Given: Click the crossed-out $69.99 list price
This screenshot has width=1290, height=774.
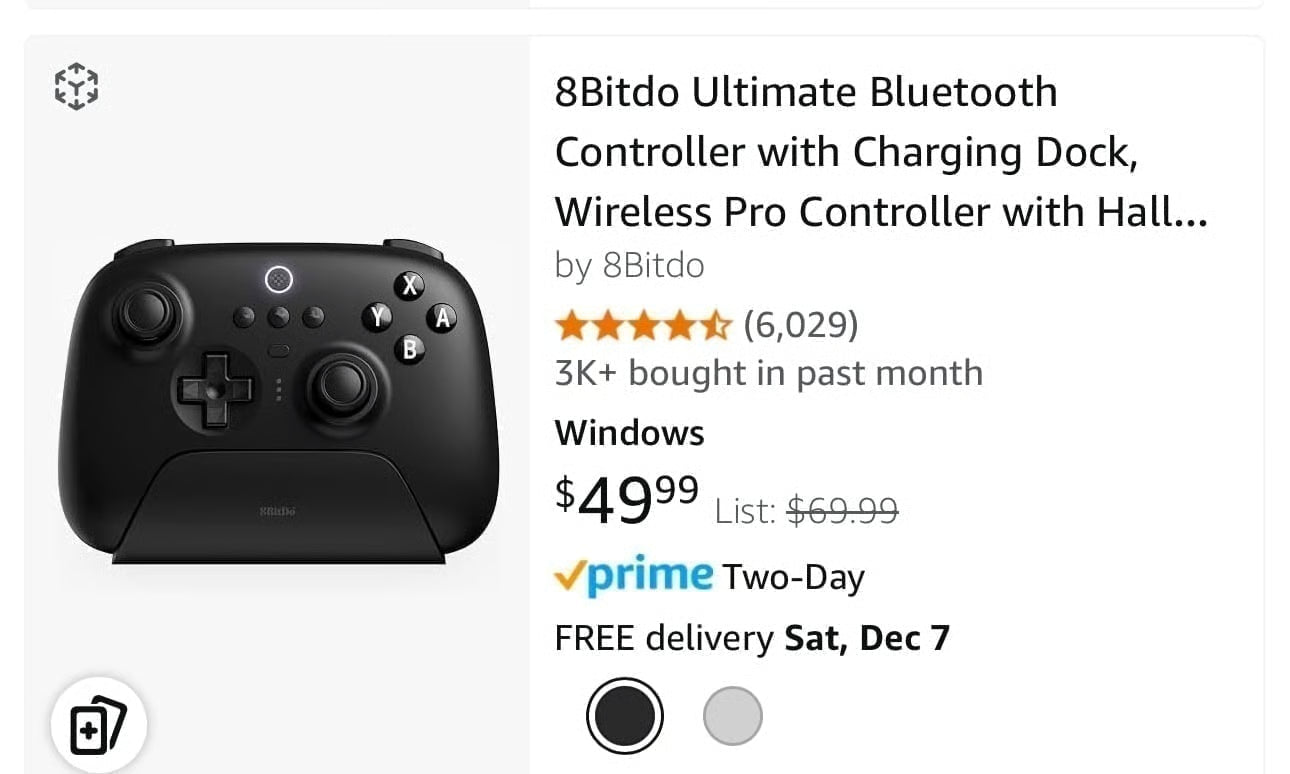Looking at the screenshot, I should tap(842, 511).
